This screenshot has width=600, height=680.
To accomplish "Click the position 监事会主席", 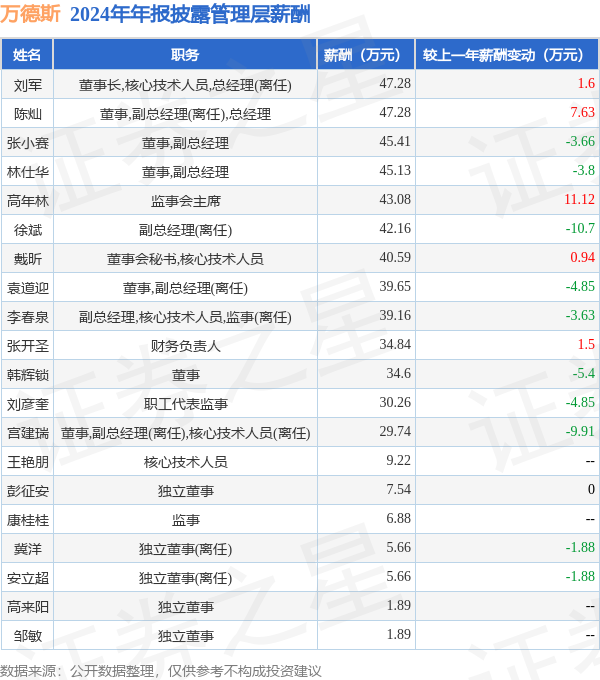I will (185, 201).
